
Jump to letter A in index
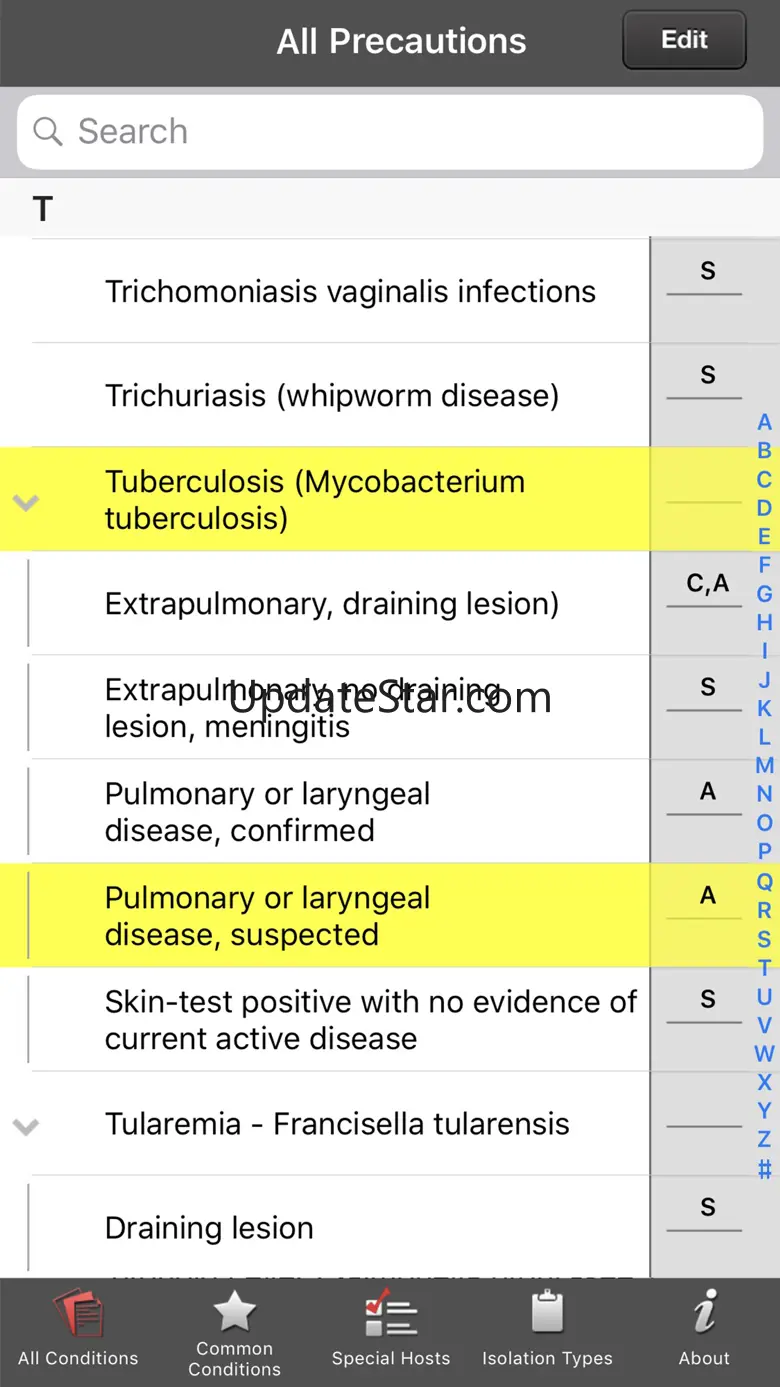point(764,422)
